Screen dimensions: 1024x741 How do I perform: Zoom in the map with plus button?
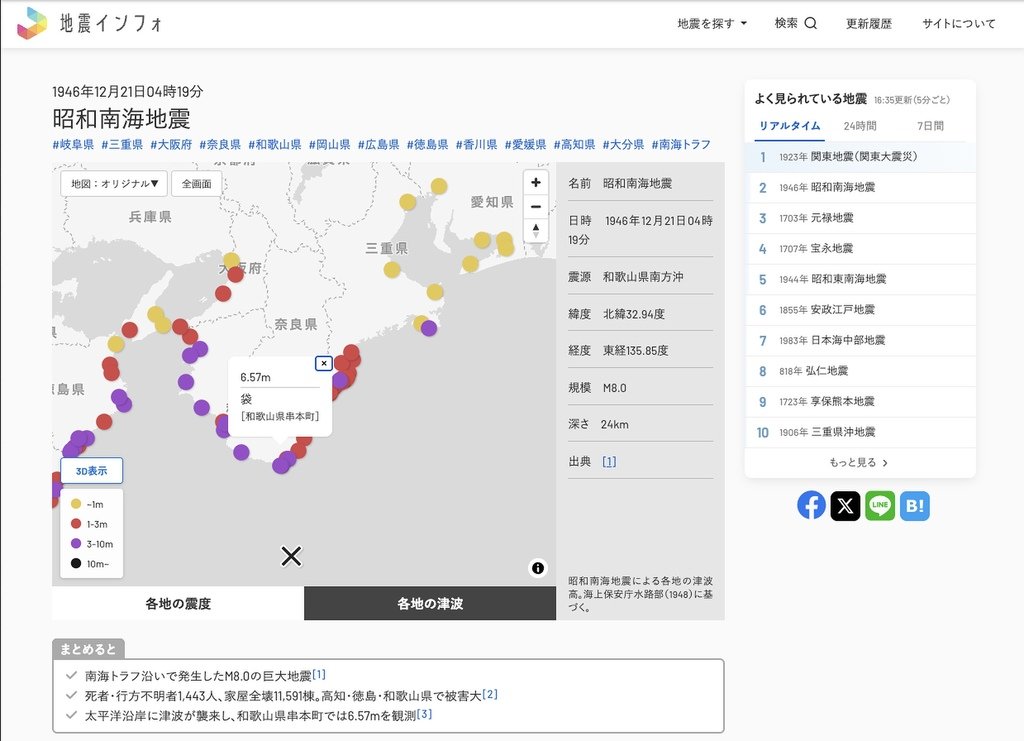pos(536,183)
